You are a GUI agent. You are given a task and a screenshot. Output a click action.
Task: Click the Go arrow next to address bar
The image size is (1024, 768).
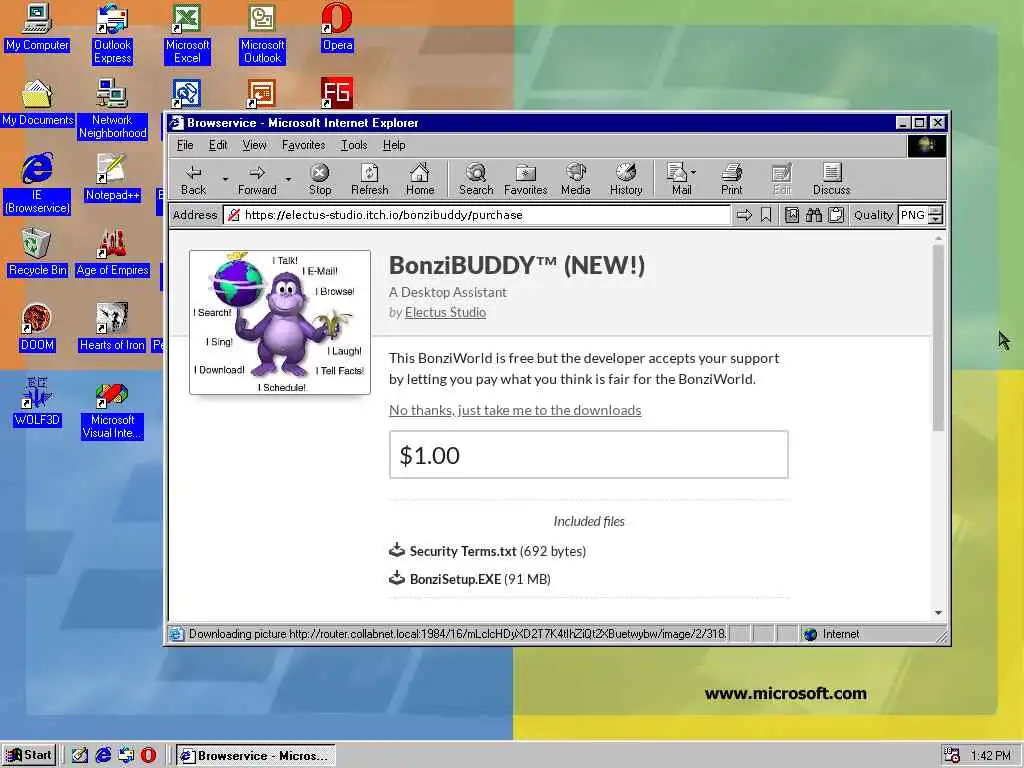(x=744, y=215)
